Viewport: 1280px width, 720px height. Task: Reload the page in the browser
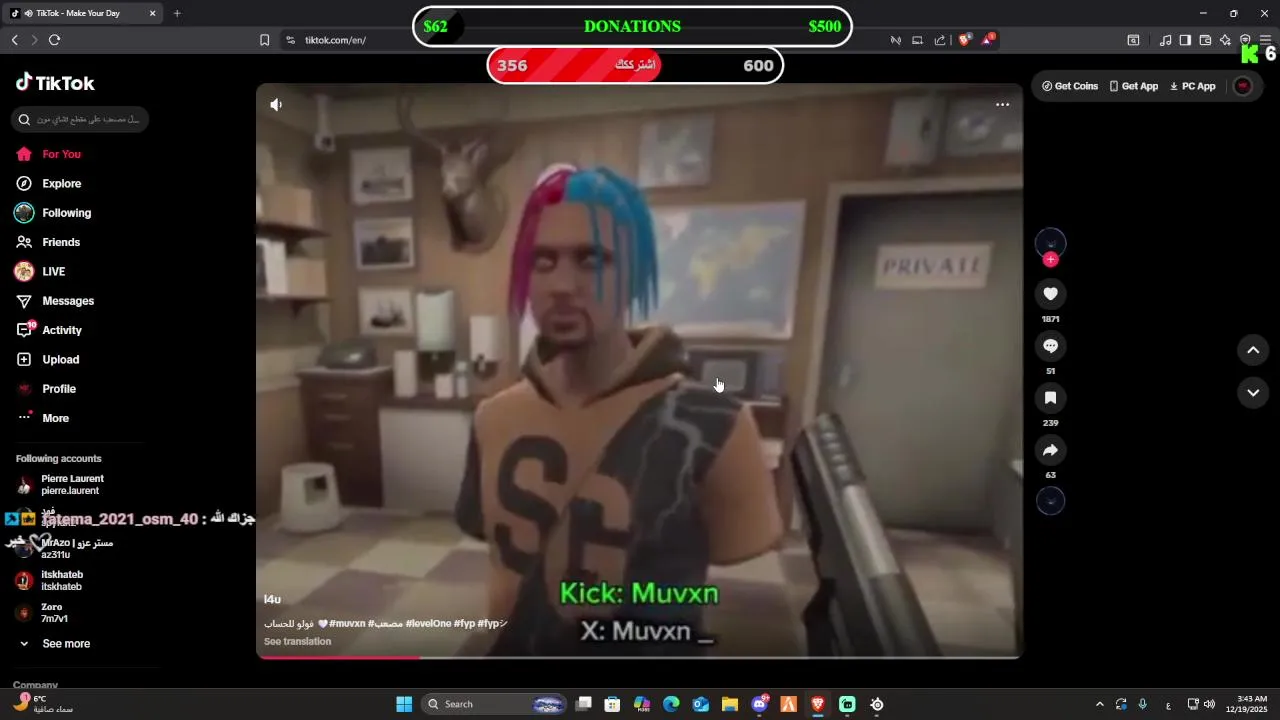coord(54,40)
